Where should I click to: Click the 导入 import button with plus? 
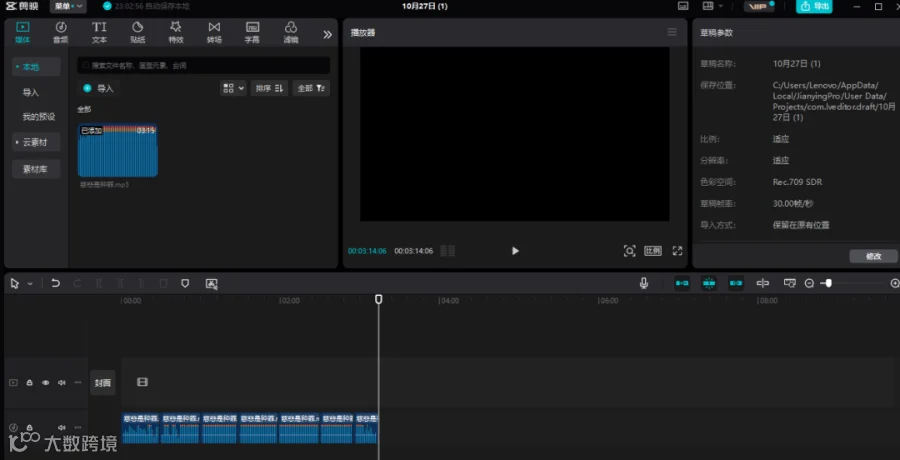(x=98, y=88)
